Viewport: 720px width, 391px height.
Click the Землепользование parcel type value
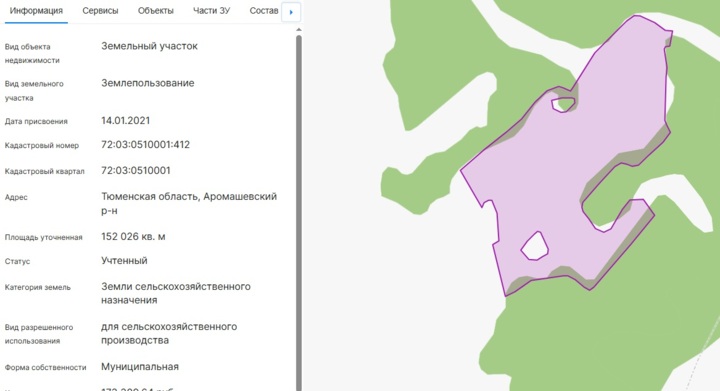147,83
